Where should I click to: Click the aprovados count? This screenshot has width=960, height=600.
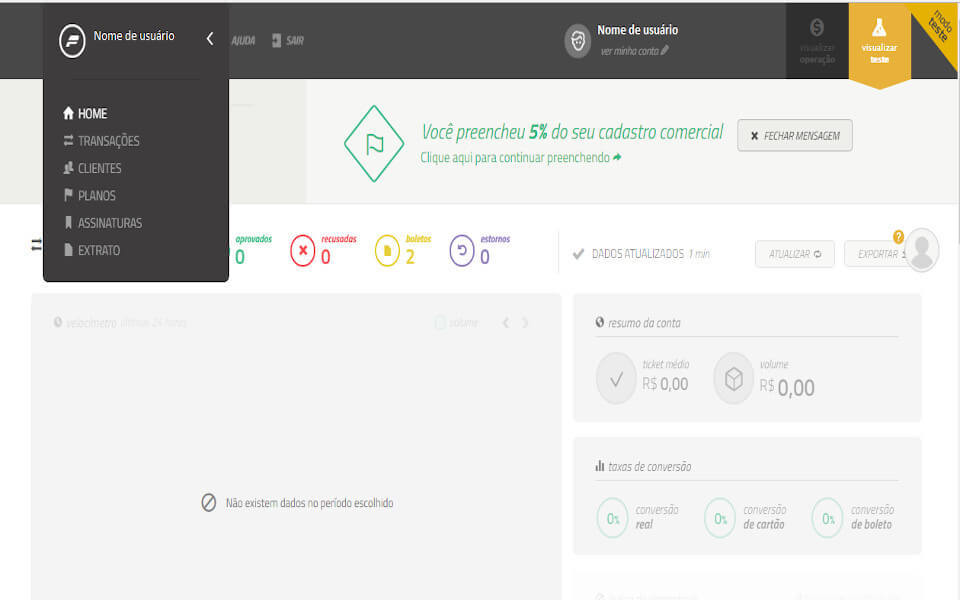click(240, 258)
